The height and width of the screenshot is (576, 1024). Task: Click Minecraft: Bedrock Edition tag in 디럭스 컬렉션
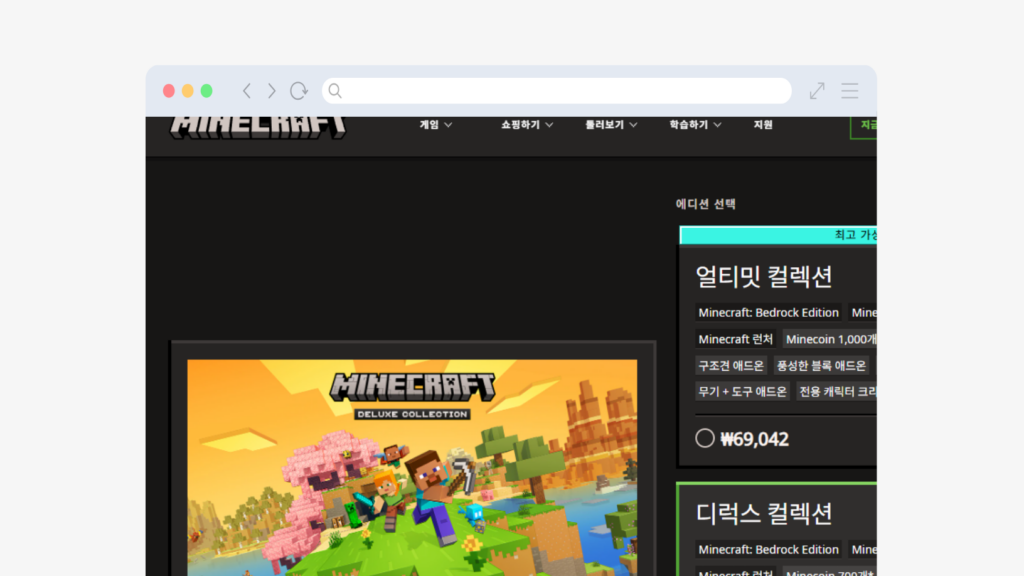(x=768, y=550)
